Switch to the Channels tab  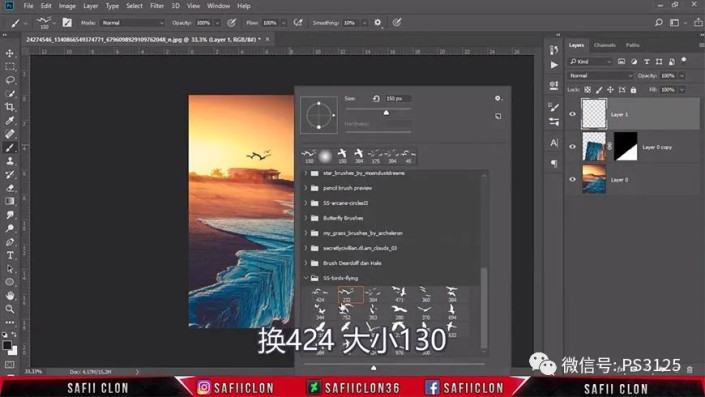(x=604, y=45)
